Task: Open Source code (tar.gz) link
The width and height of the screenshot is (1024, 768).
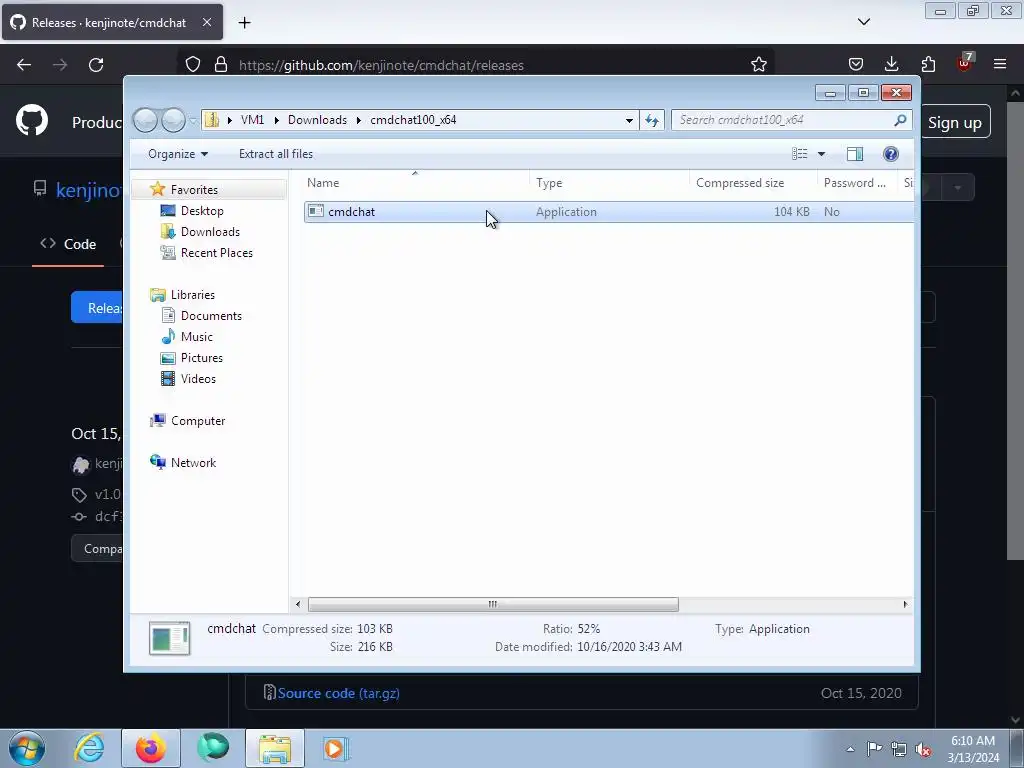Action: click(338, 693)
